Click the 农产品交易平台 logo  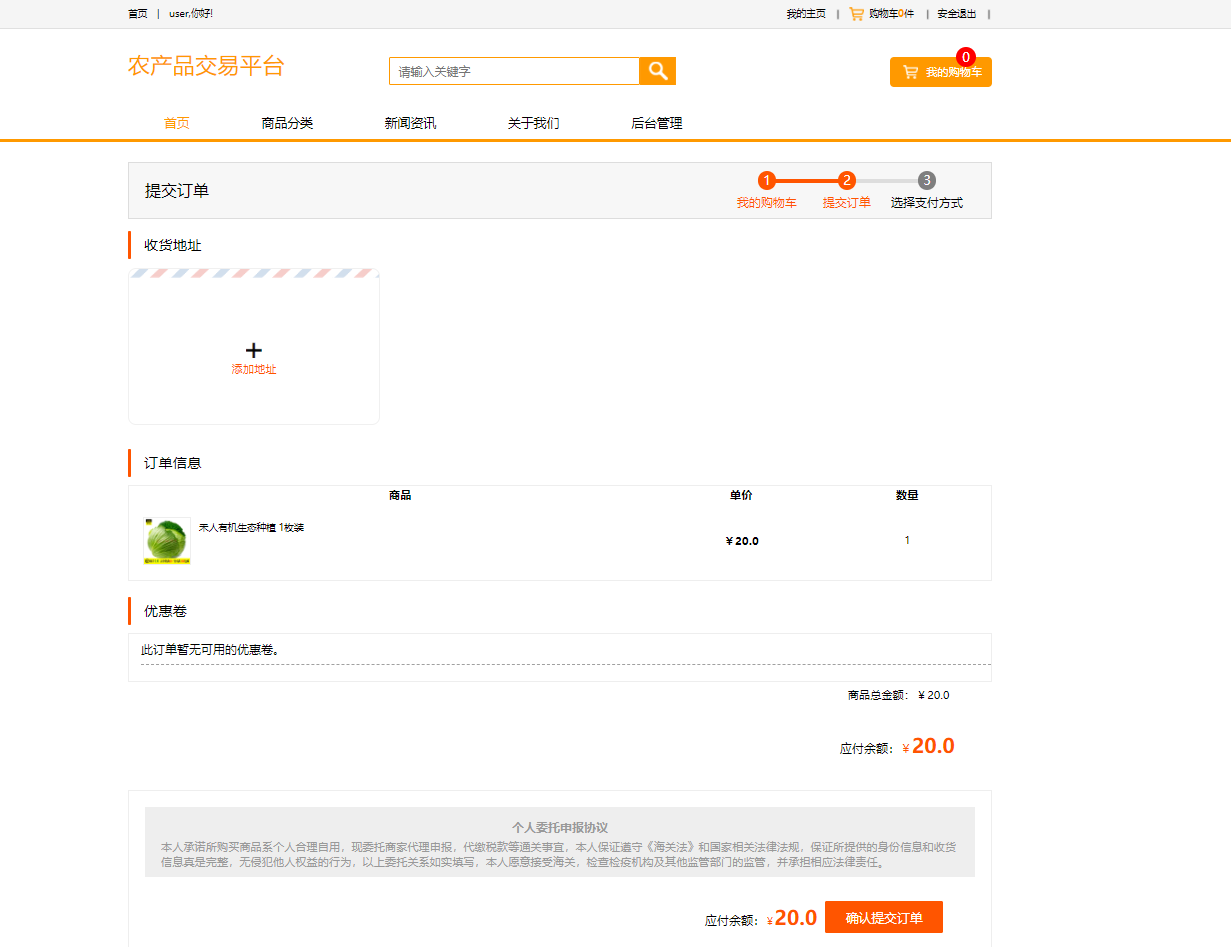click(x=206, y=66)
